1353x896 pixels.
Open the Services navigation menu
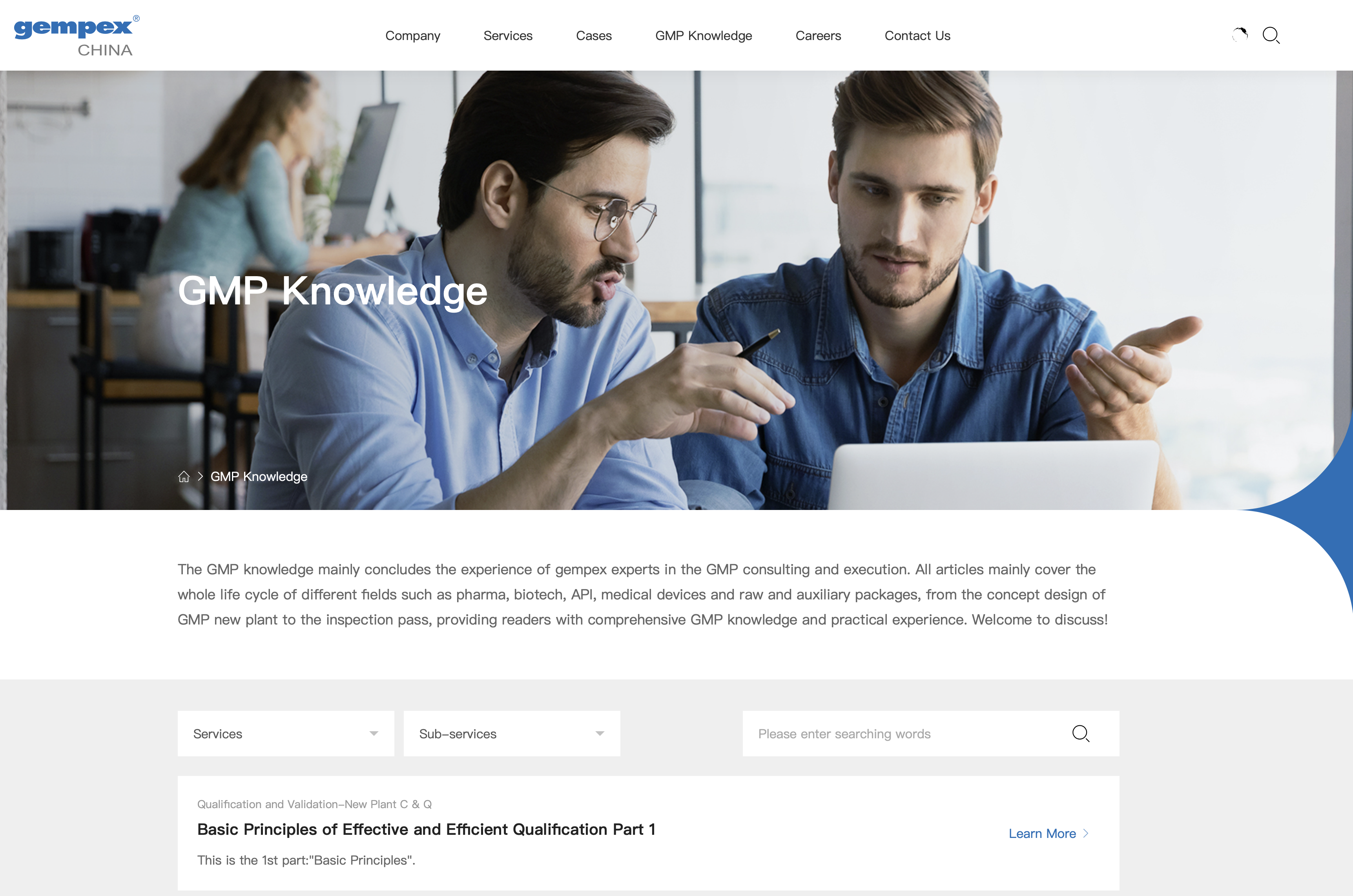(x=508, y=35)
